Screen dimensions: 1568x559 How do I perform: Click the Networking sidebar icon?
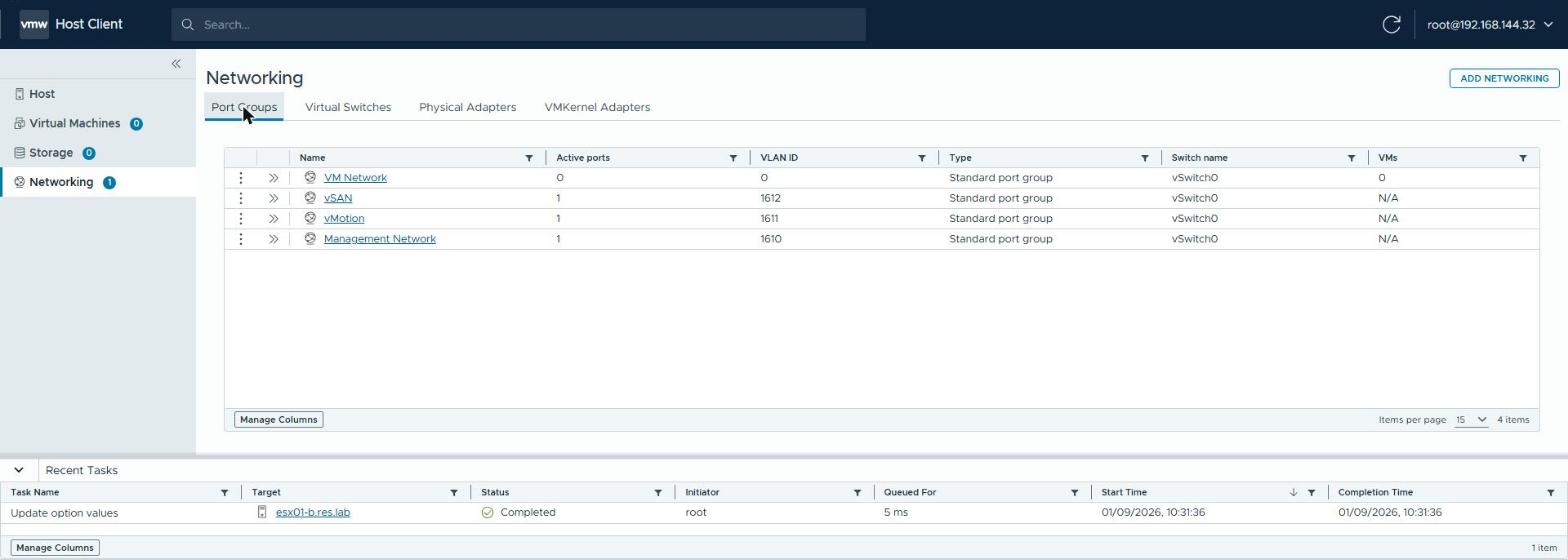click(x=19, y=182)
